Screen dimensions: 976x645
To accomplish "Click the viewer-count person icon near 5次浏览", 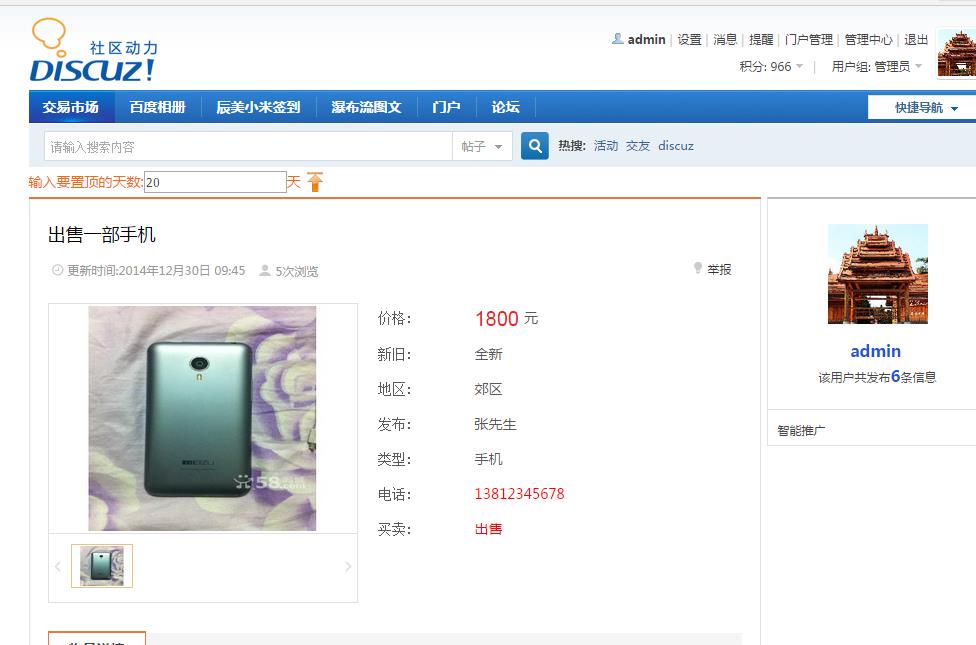I will point(264,270).
